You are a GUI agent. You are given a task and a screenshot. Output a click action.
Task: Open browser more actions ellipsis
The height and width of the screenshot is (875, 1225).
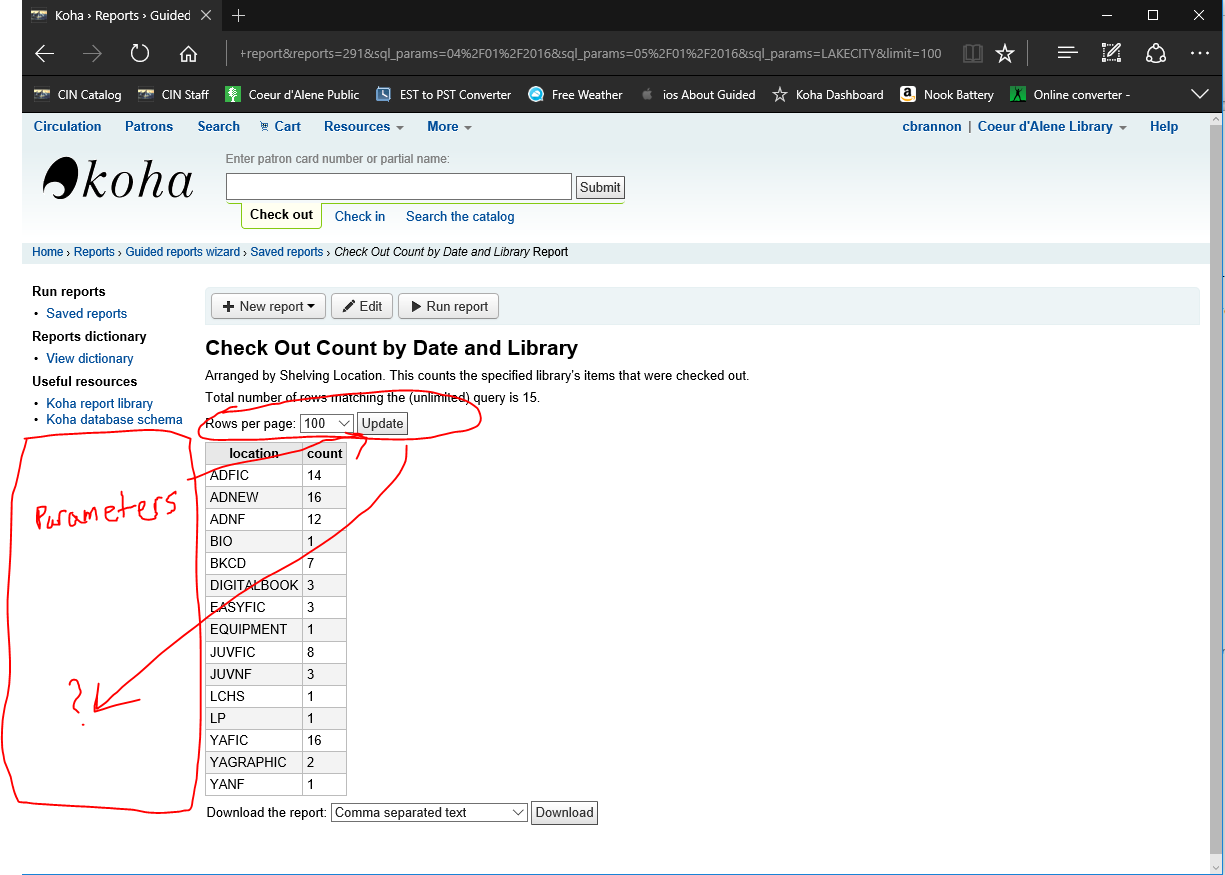(x=1200, y=54)
